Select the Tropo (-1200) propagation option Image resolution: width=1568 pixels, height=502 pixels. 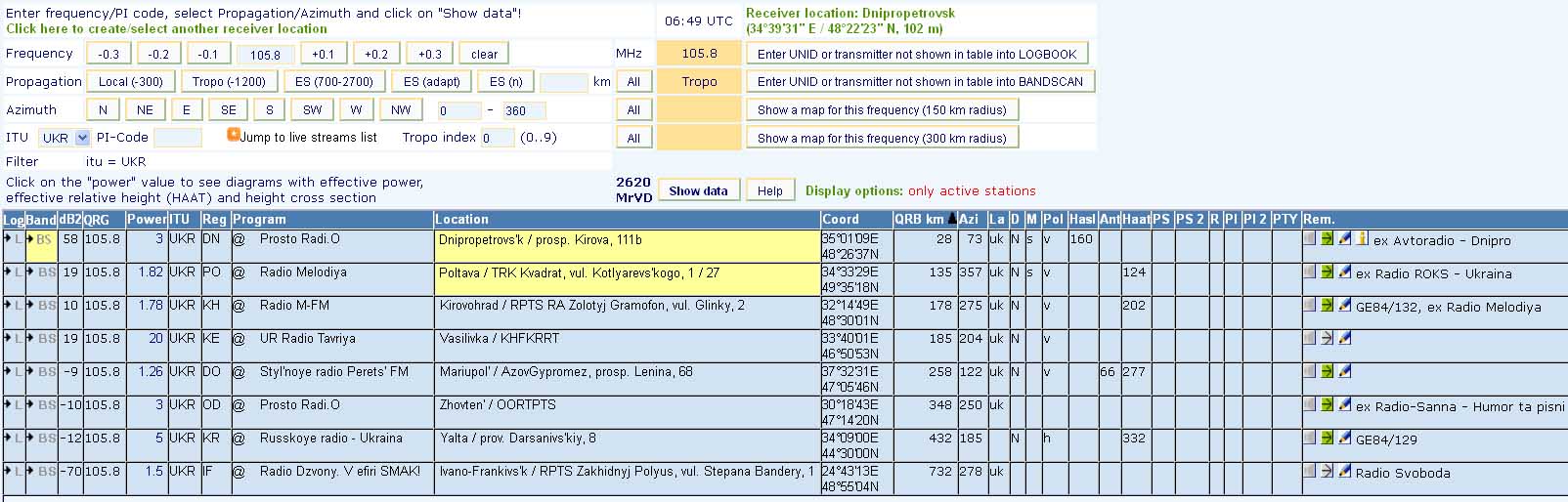click(229, 82)
